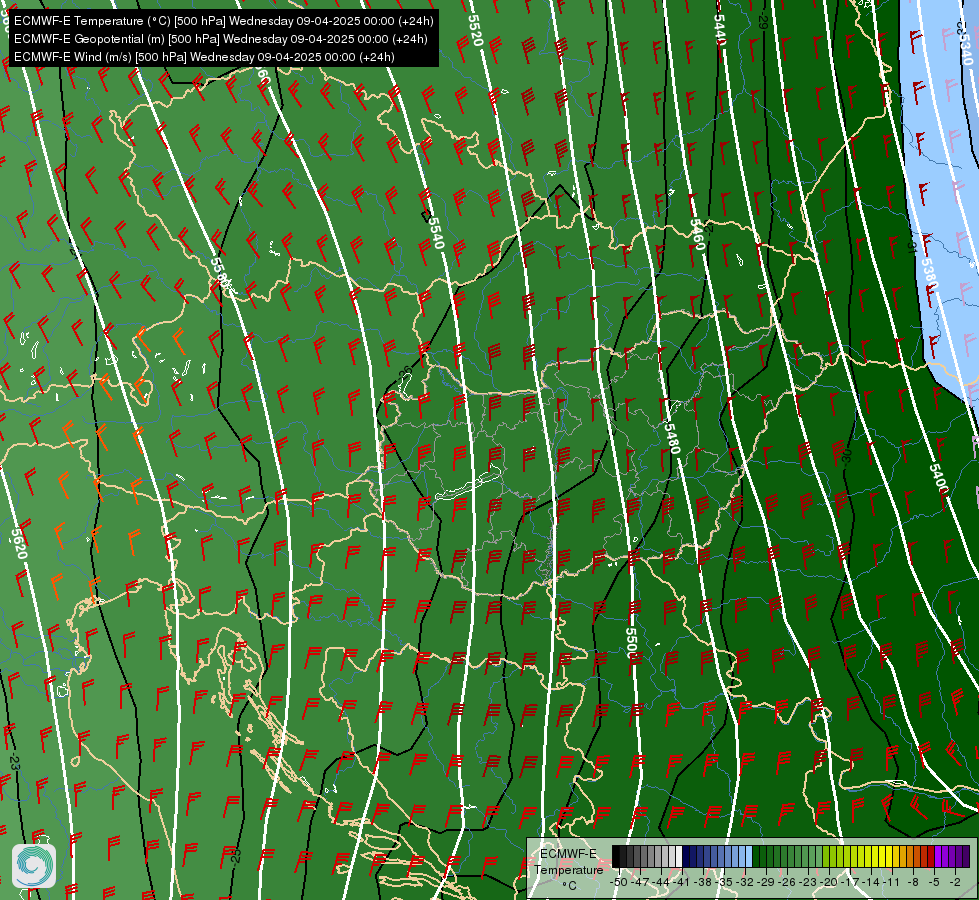Click the ECMWF-E Temperature °C legend title

(569, 869)
